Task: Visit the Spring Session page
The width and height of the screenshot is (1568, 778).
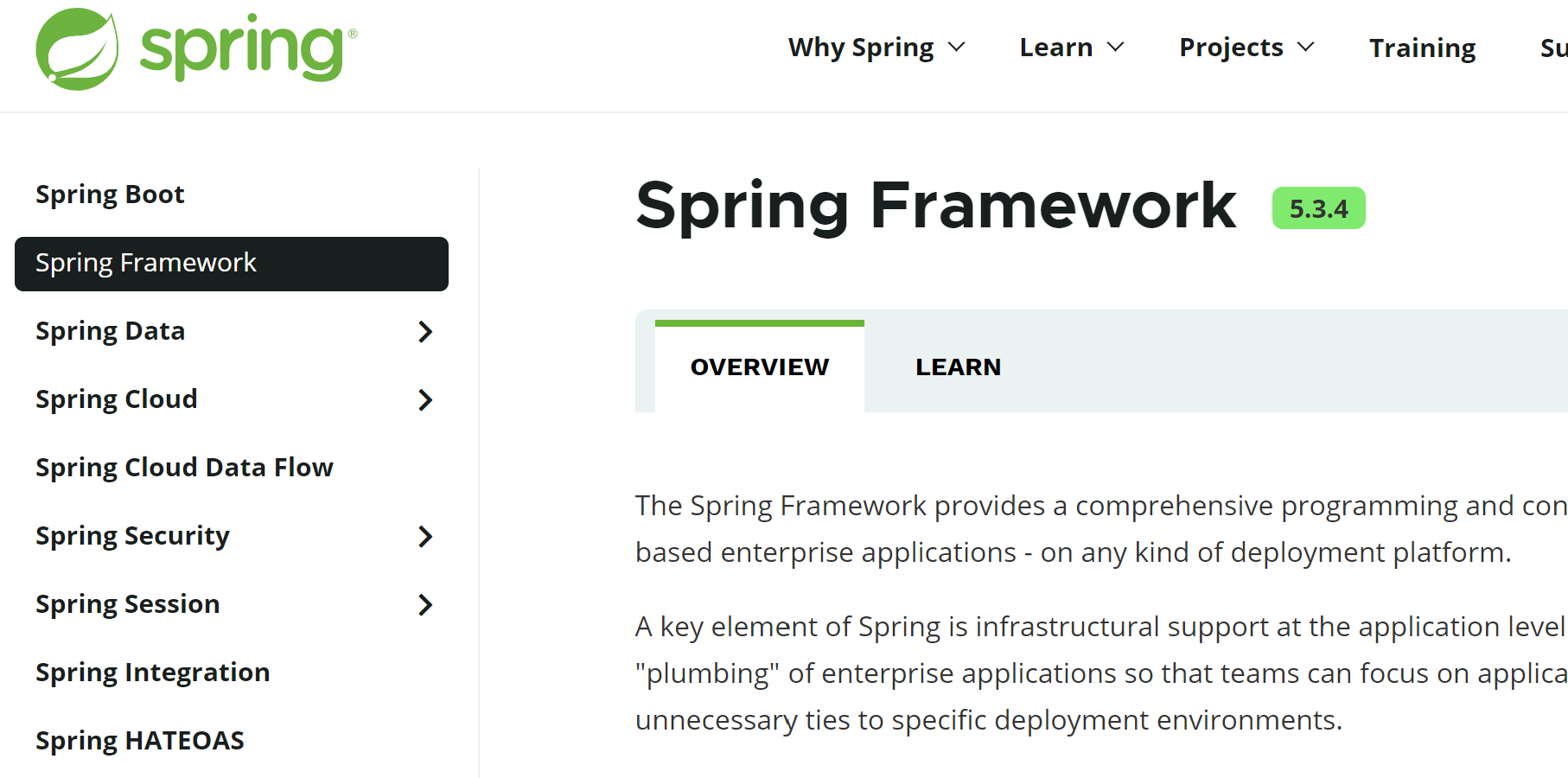Action: coord(127,604)
